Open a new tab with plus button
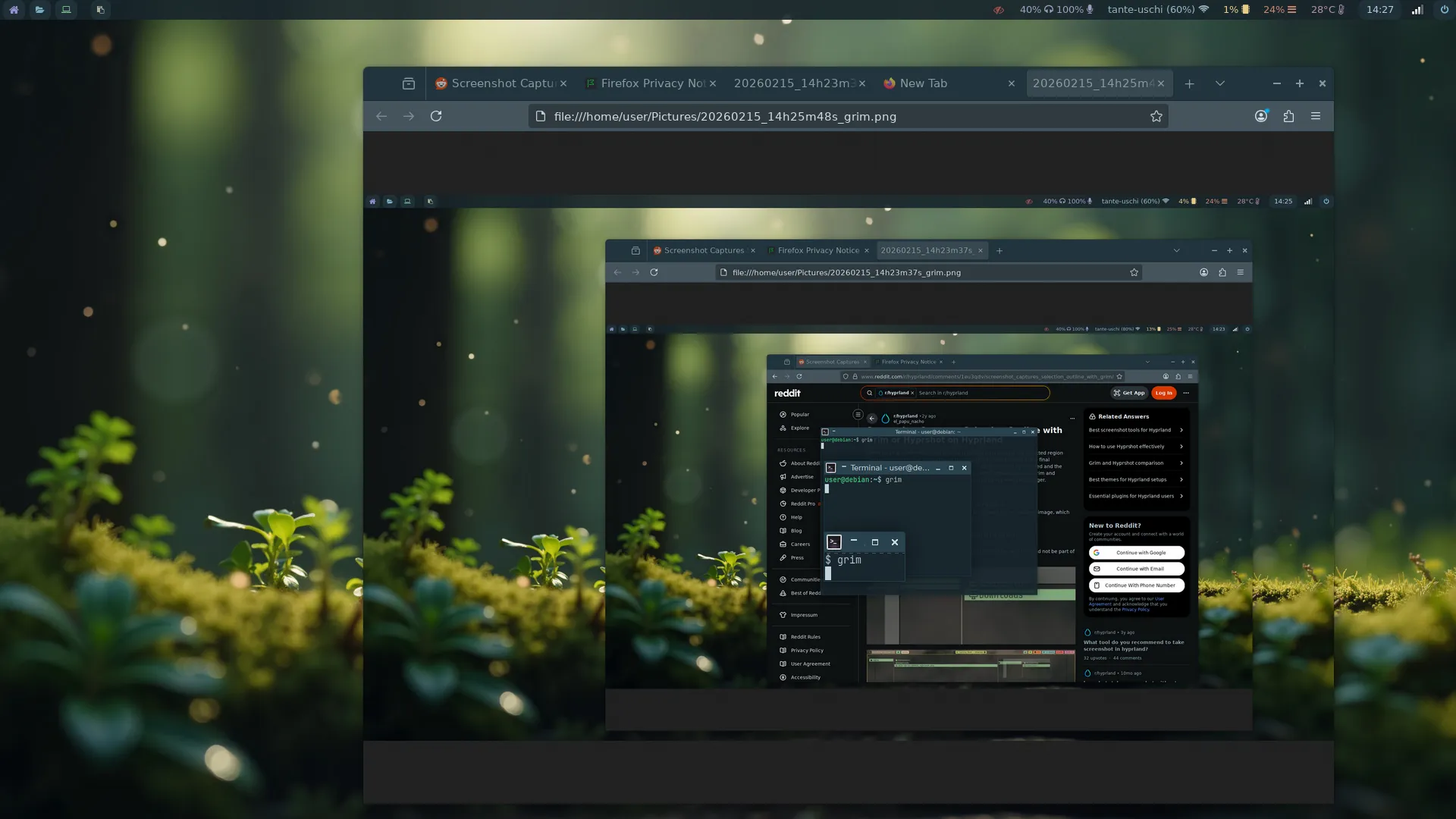Screen dimensions: 1456x819 coord(1189,83)
